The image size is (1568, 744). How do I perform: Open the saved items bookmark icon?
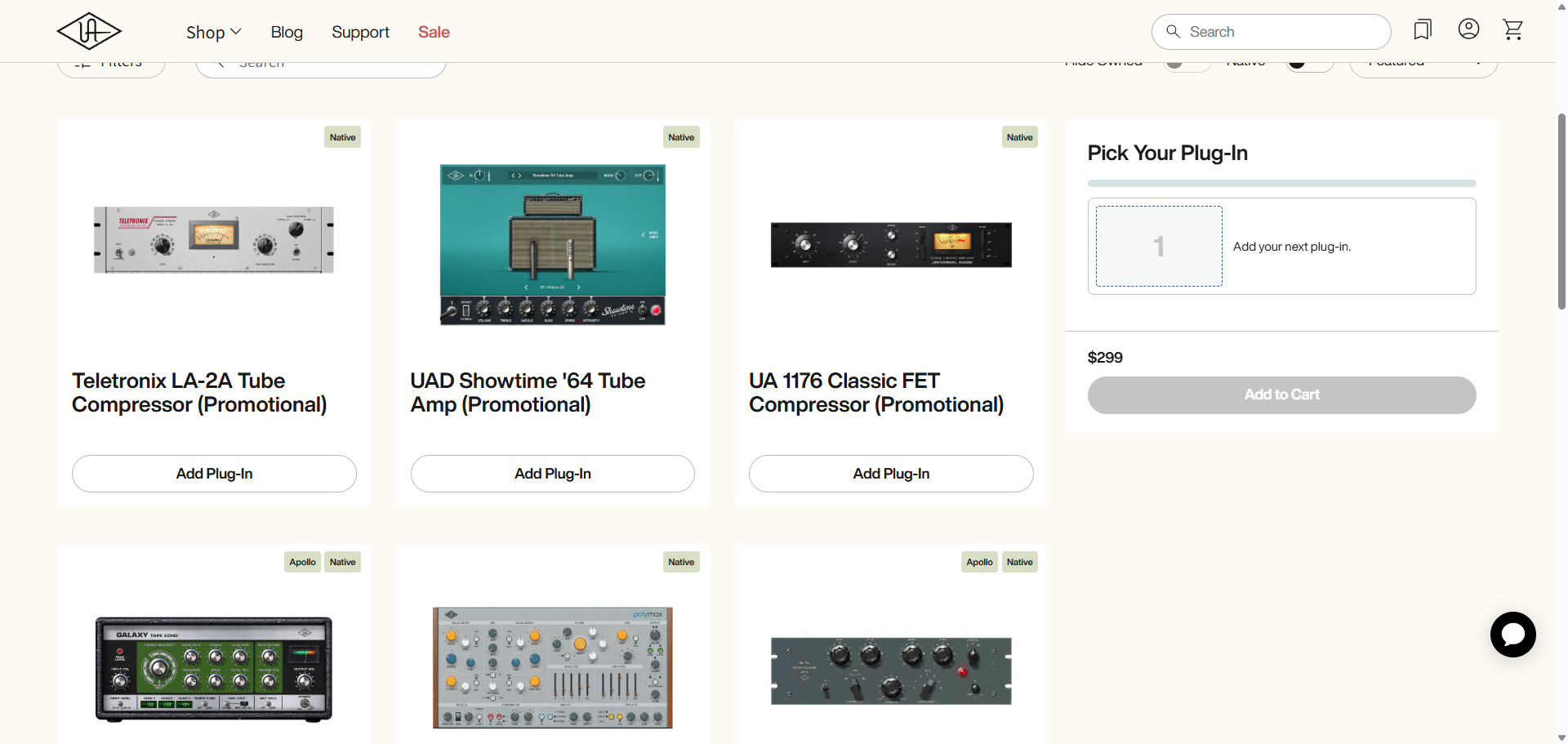click(1423, 30)
